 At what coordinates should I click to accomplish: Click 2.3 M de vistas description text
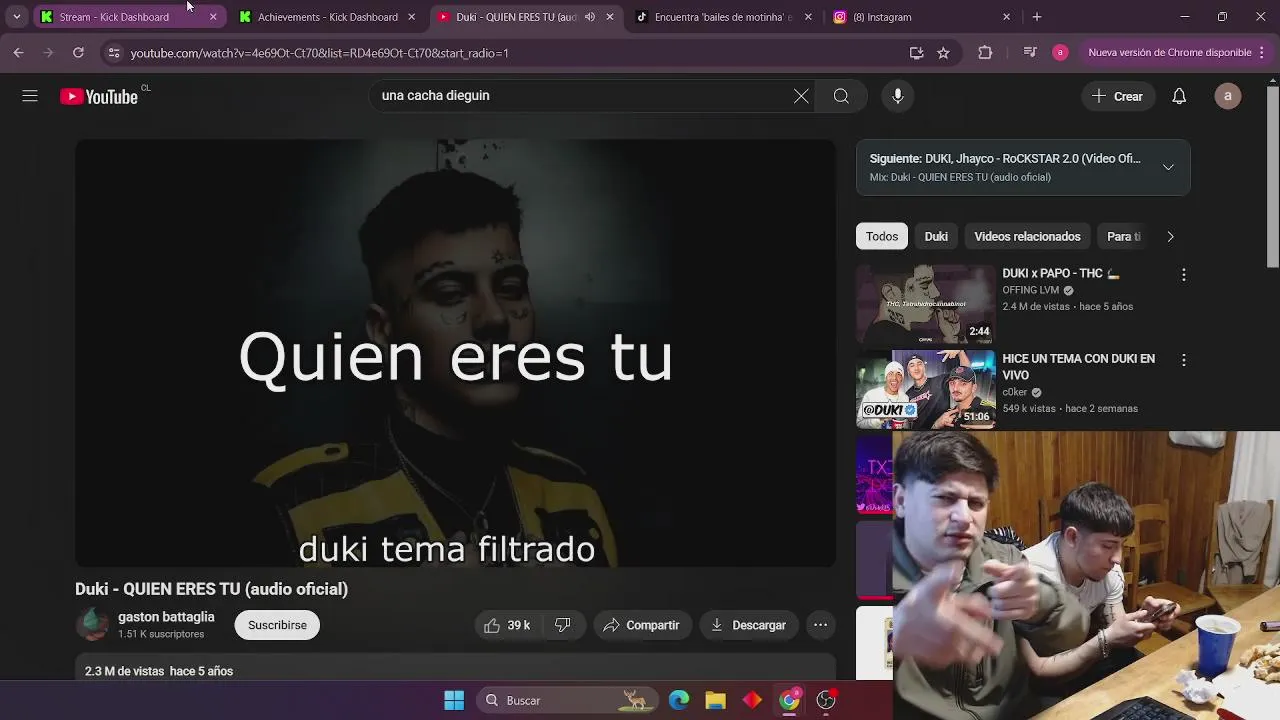[x=159, y=671]
